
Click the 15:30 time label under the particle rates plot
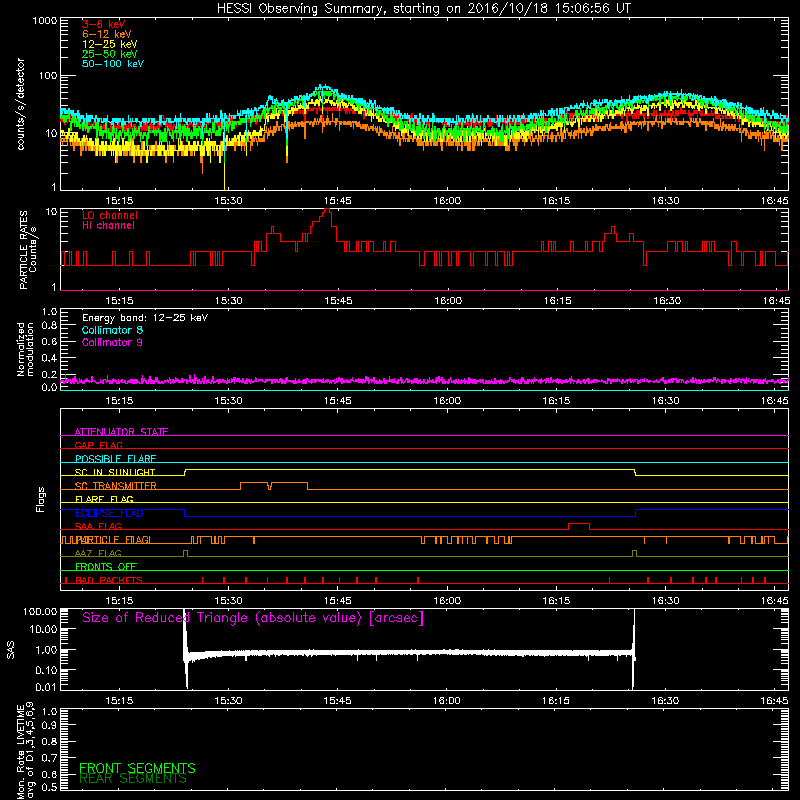[228, 301]
